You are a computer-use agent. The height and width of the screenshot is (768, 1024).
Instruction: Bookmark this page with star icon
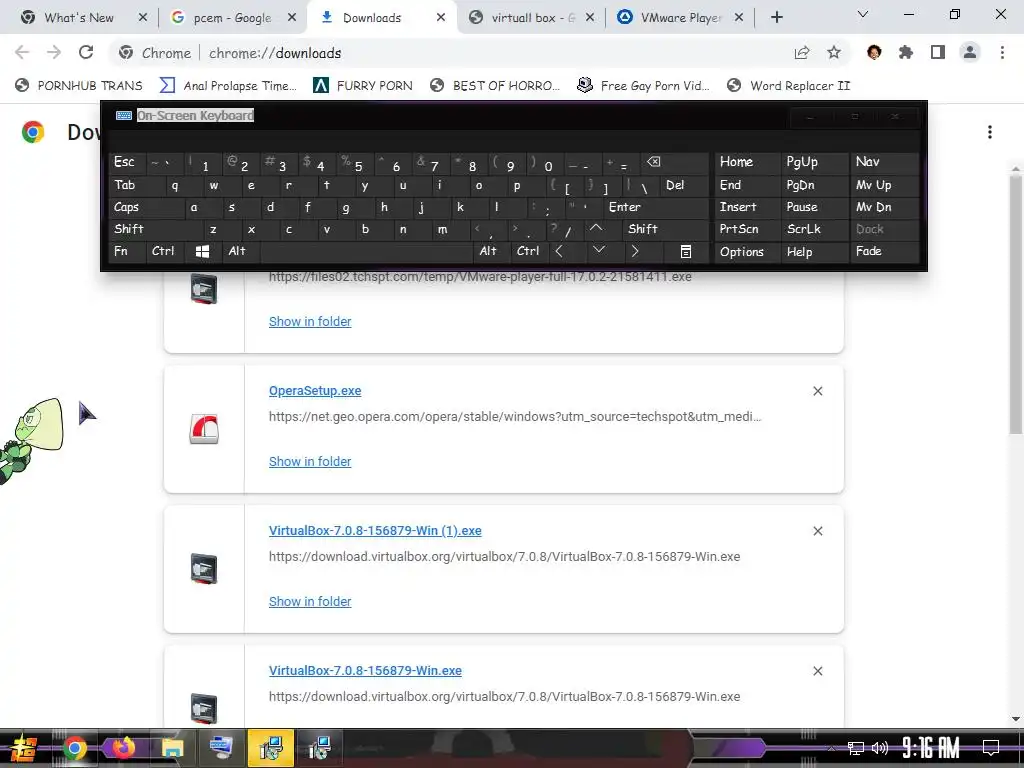[833, 52]
